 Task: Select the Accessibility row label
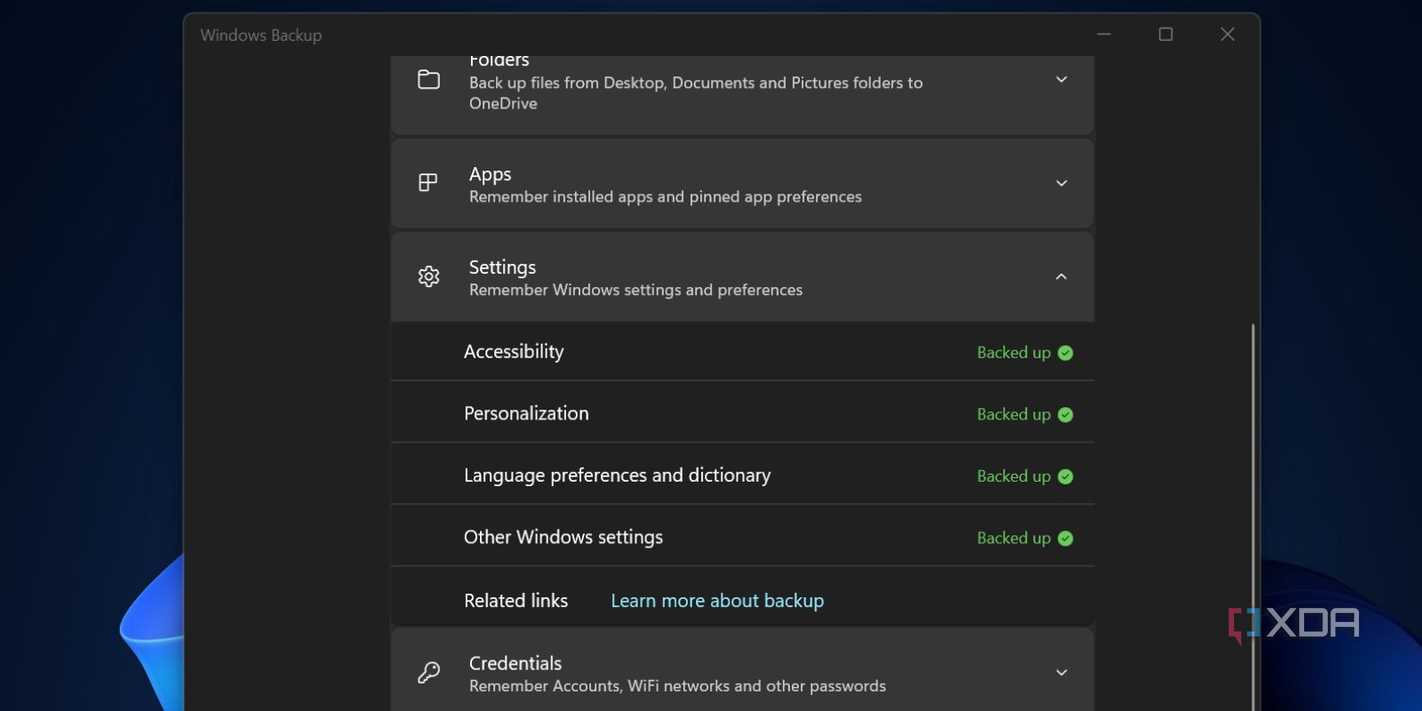point(514,351)
